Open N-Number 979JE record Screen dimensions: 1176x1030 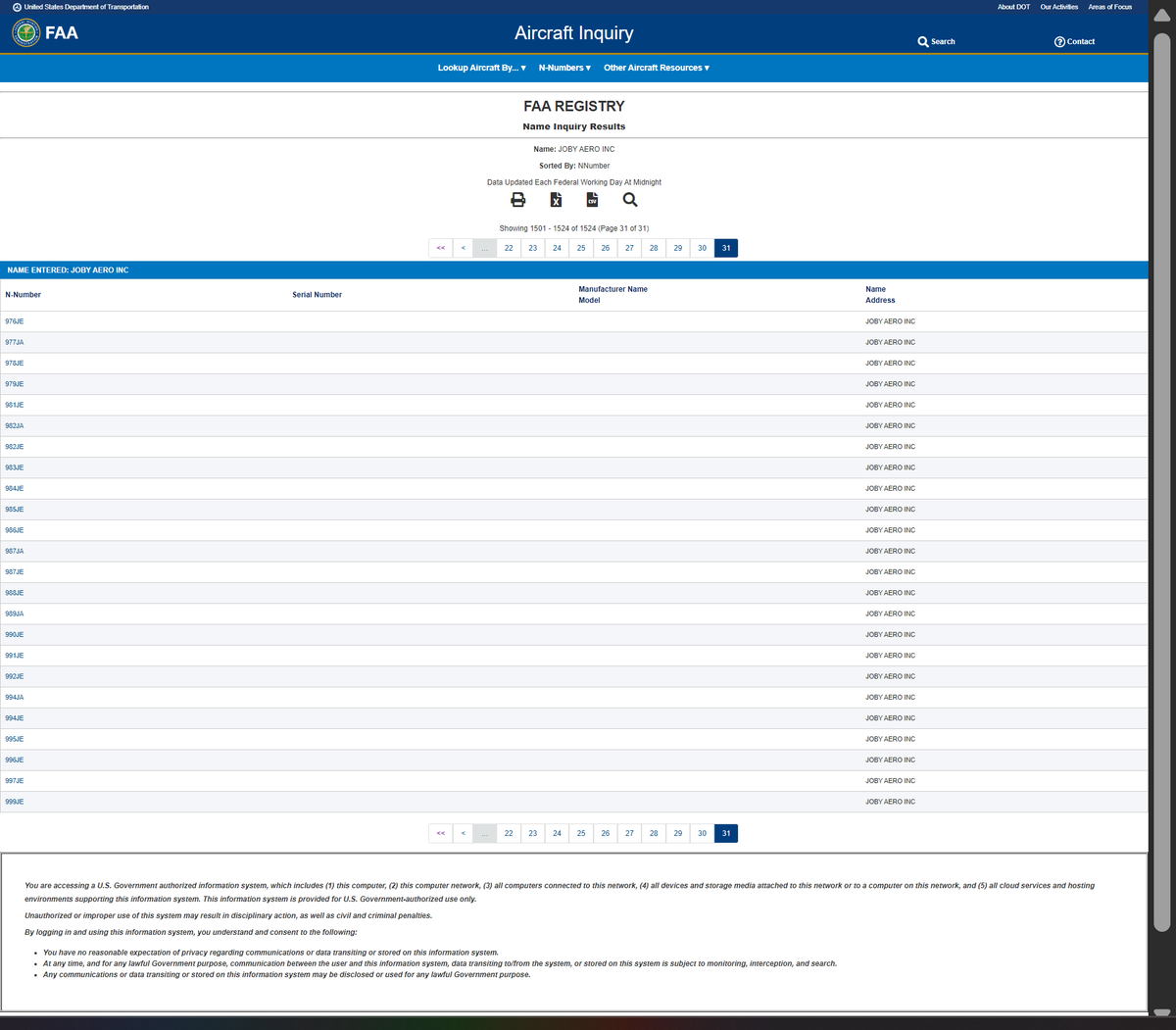pyautogui.click(x=14, y=384)
